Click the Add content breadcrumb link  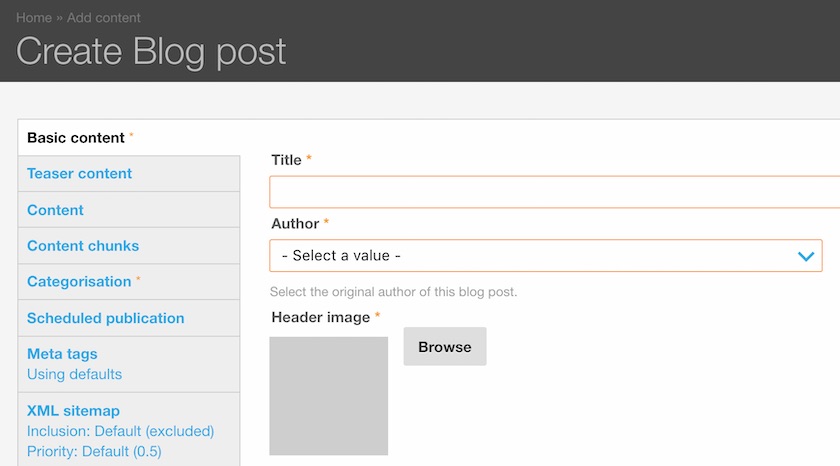coord(103,18)
